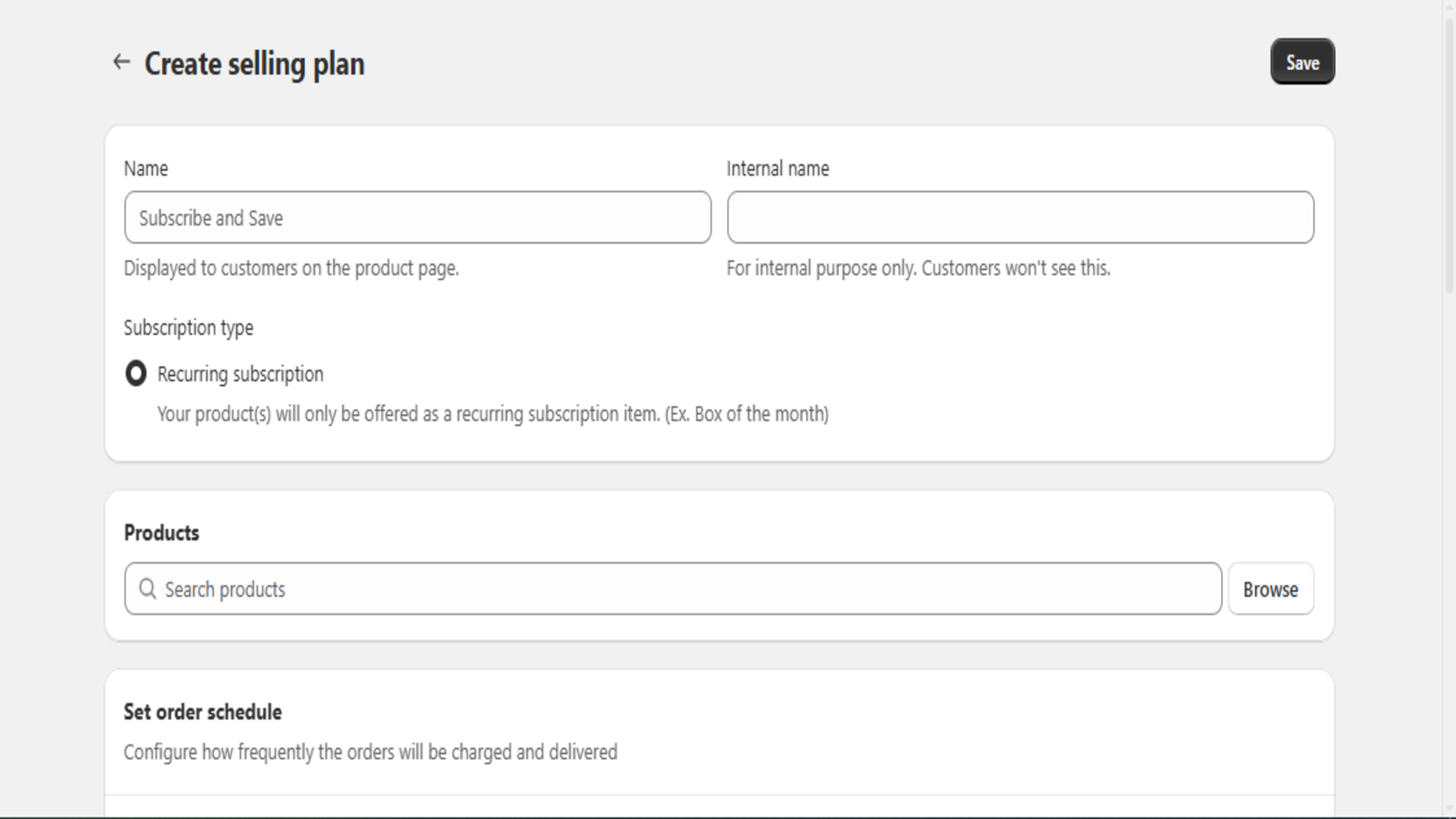The height and width of the screenshot is (819, 1456).
Task: Click the Internal name label
Action: coord(777,168)
